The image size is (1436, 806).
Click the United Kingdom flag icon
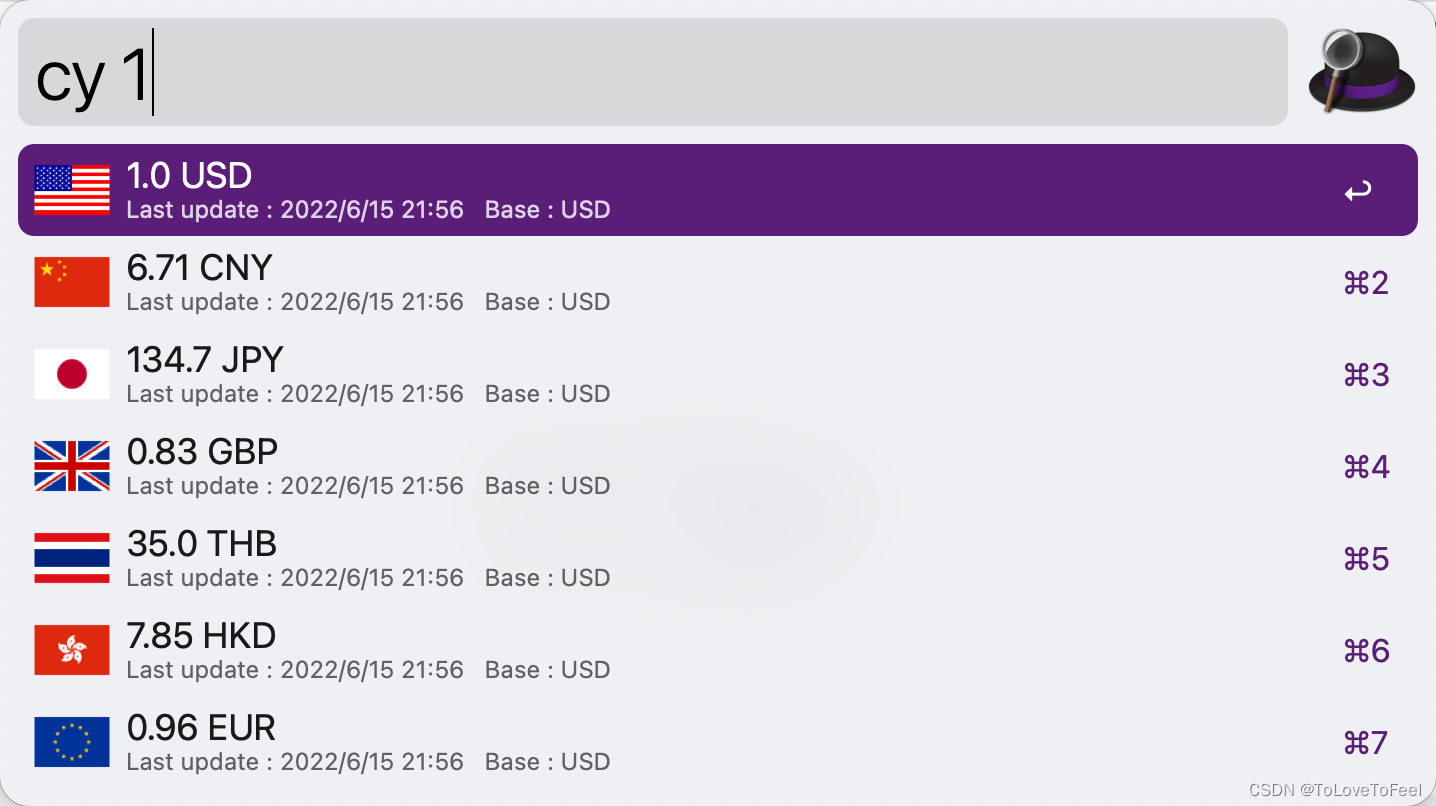72,466
